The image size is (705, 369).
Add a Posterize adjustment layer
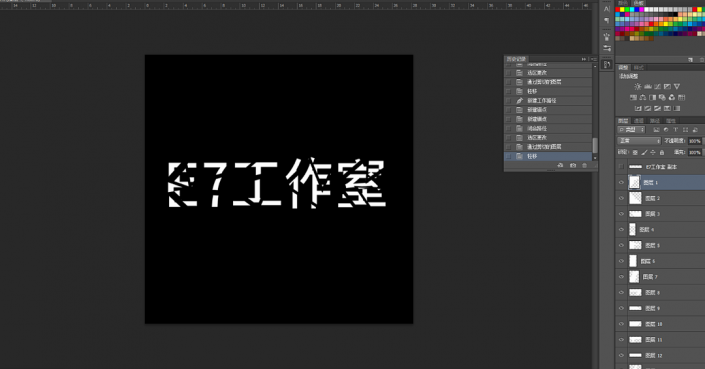click(648, 108)
